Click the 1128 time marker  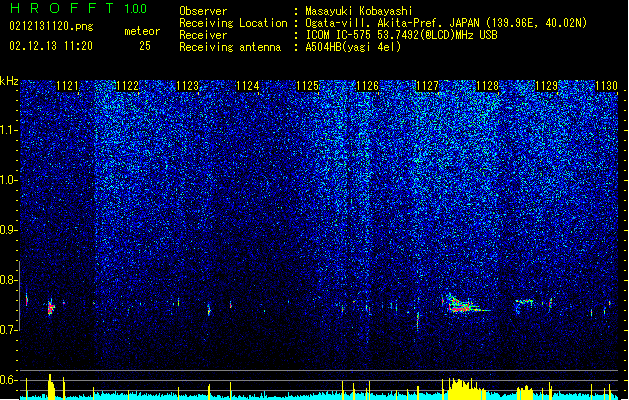(x=487, y=86)
